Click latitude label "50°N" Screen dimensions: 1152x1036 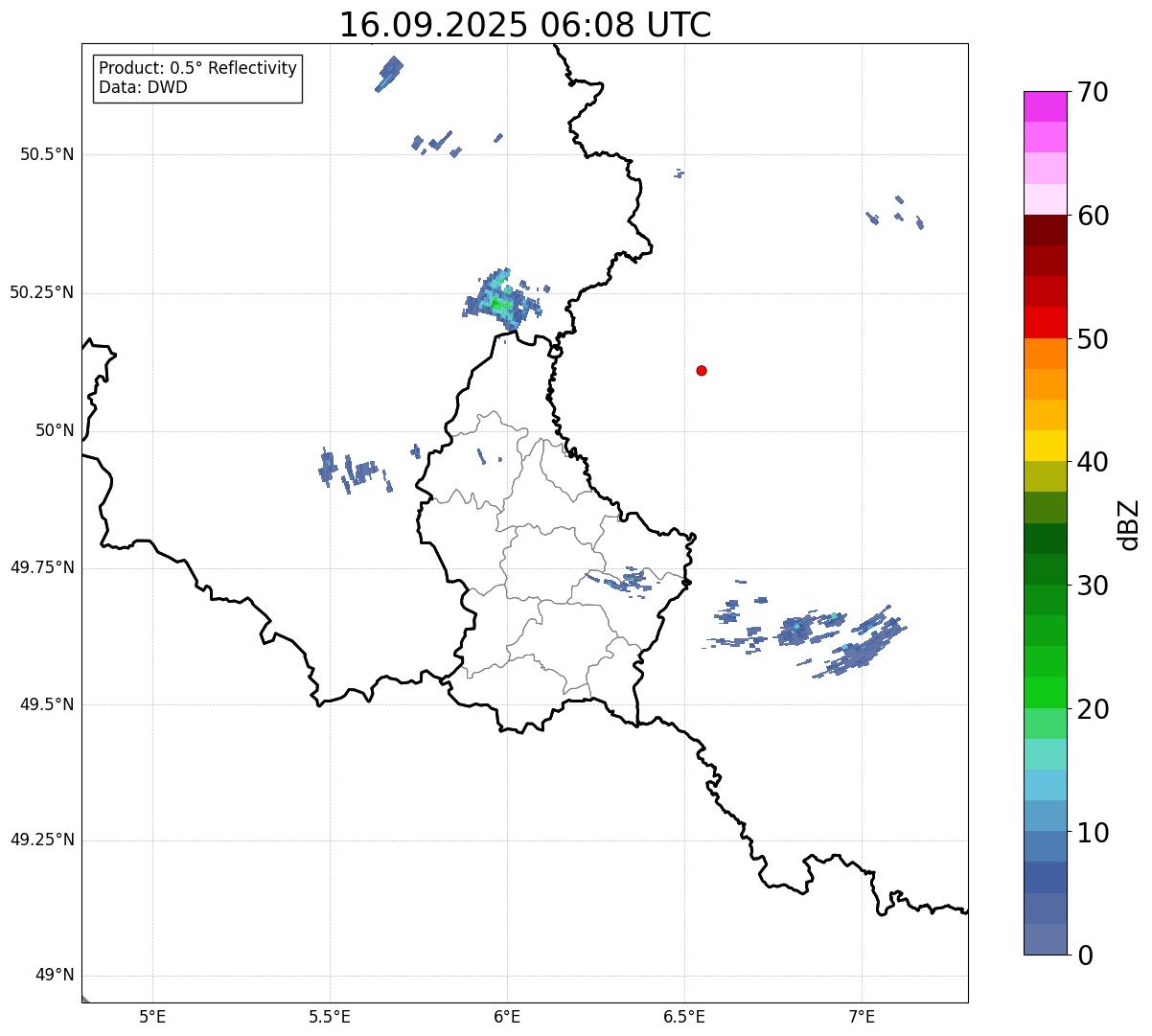(x=55, y=431)
